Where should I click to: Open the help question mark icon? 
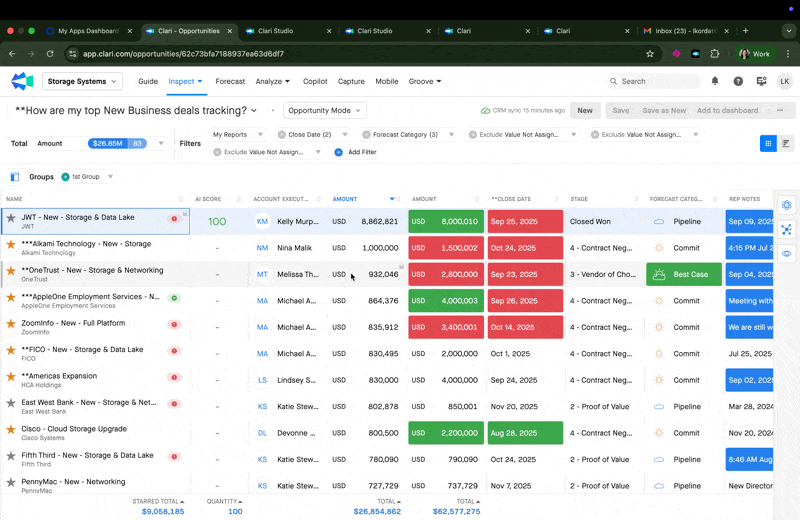[x=738, y=81]
